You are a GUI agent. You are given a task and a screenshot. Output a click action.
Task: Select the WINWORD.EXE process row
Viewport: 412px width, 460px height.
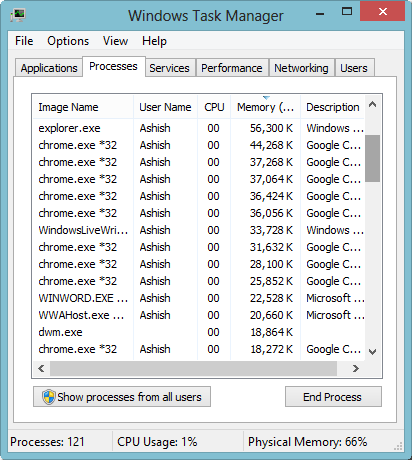click(x=199, y=298)
